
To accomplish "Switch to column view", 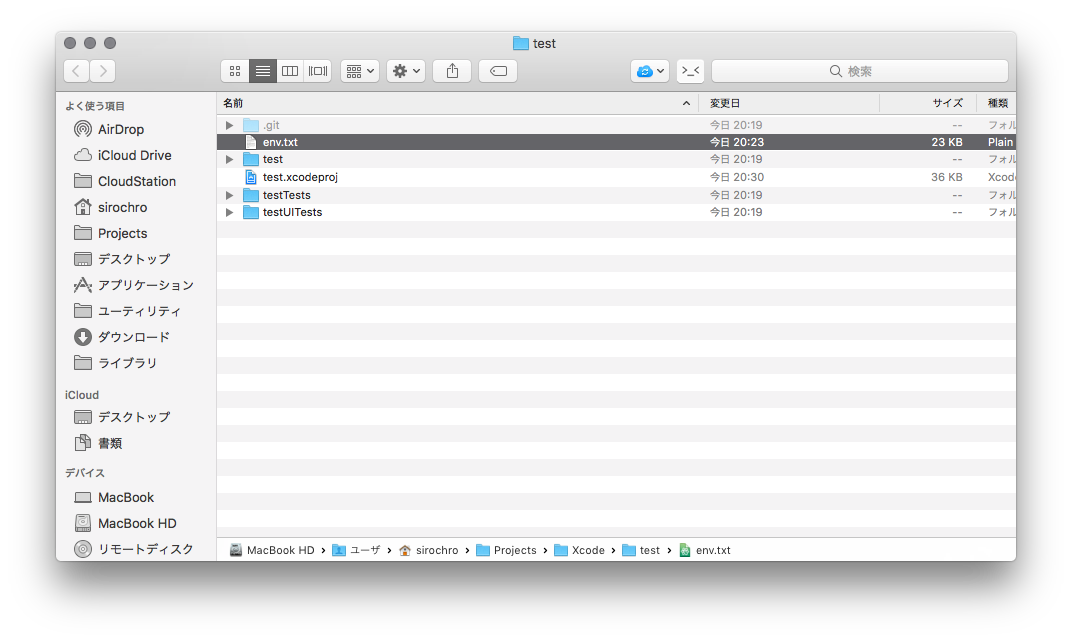I will [x=289, y=70].
